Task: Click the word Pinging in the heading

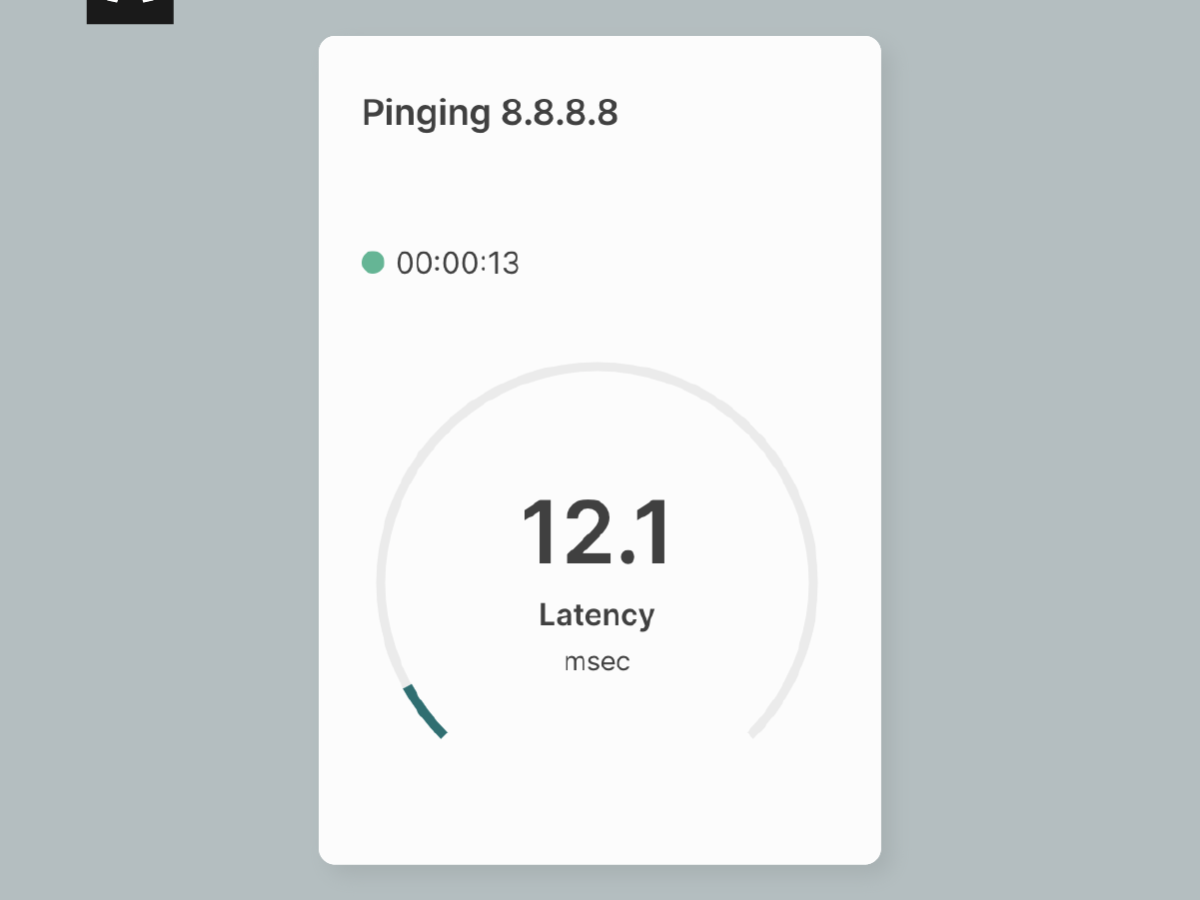Action: pos(426,114)
